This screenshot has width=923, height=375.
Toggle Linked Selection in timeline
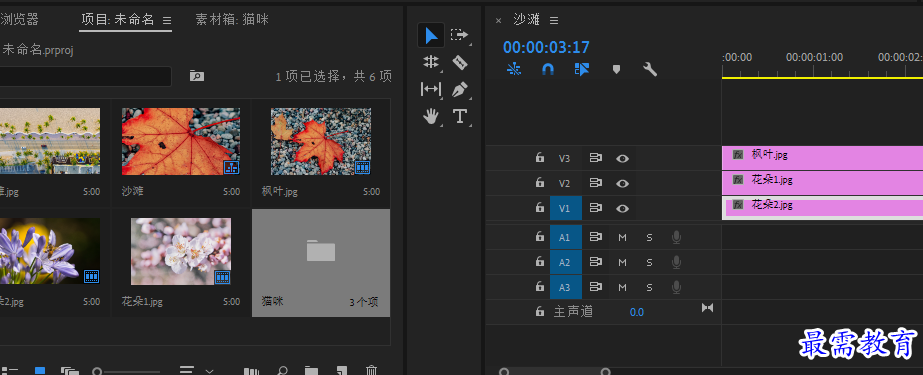tap(582, 69)
